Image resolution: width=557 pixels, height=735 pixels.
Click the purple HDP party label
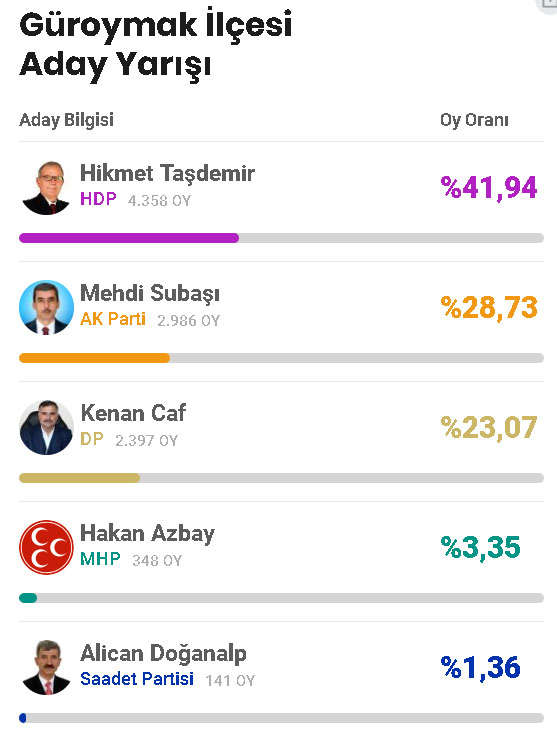tap(98, 199)
